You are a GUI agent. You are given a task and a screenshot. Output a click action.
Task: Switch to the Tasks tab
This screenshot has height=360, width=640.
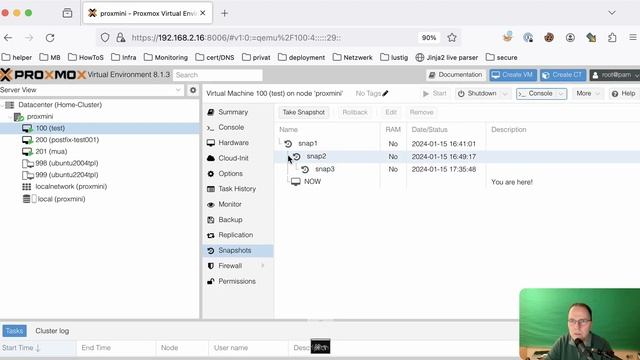point(14,331)
